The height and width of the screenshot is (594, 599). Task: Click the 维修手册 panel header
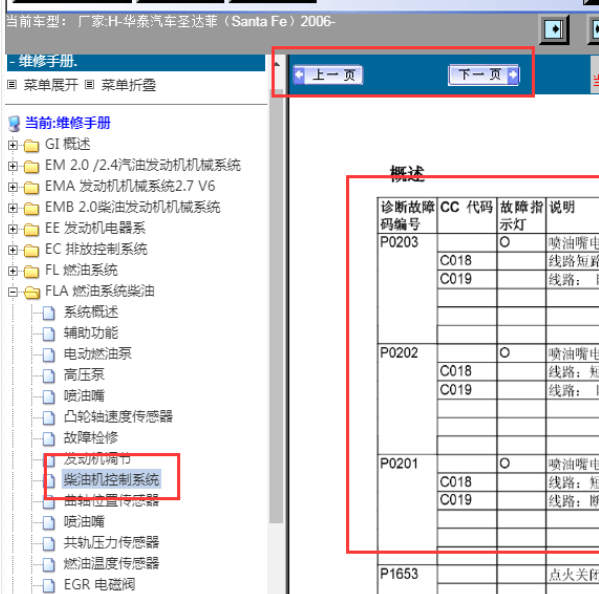(x=136, y=62)
